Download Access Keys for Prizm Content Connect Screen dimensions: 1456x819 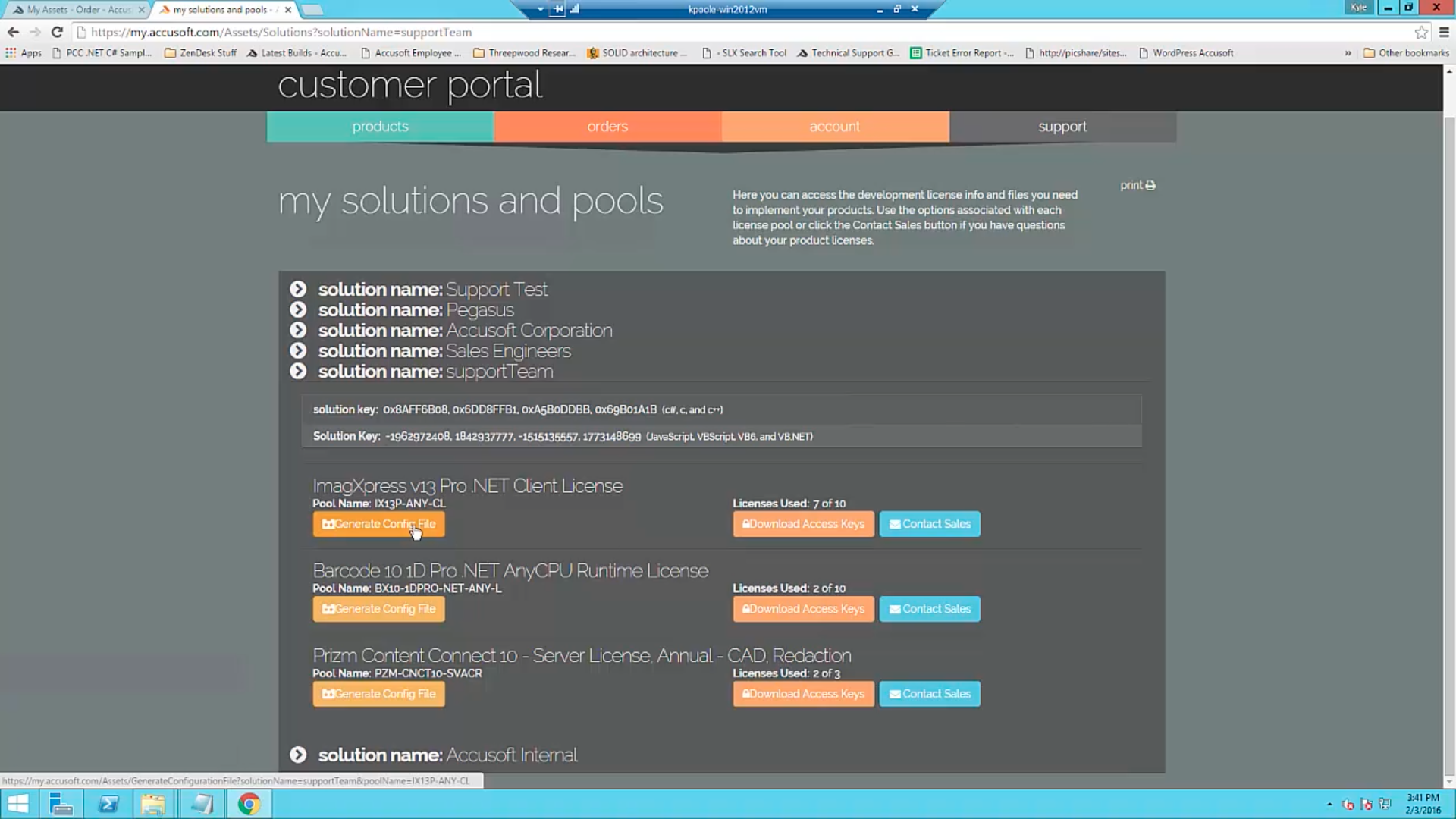[803, 694]
